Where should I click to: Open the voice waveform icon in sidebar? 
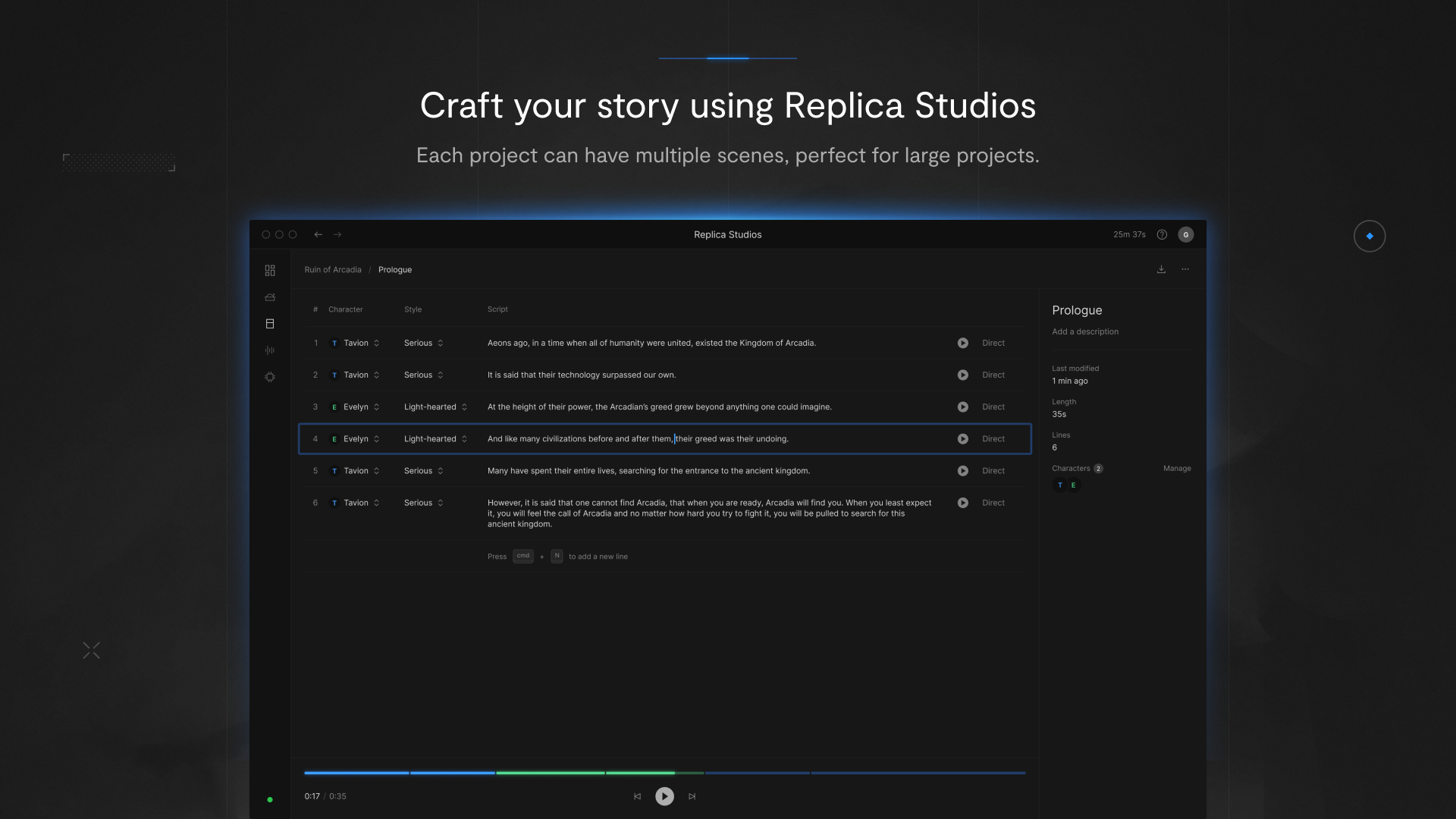(x=270, y=350)
